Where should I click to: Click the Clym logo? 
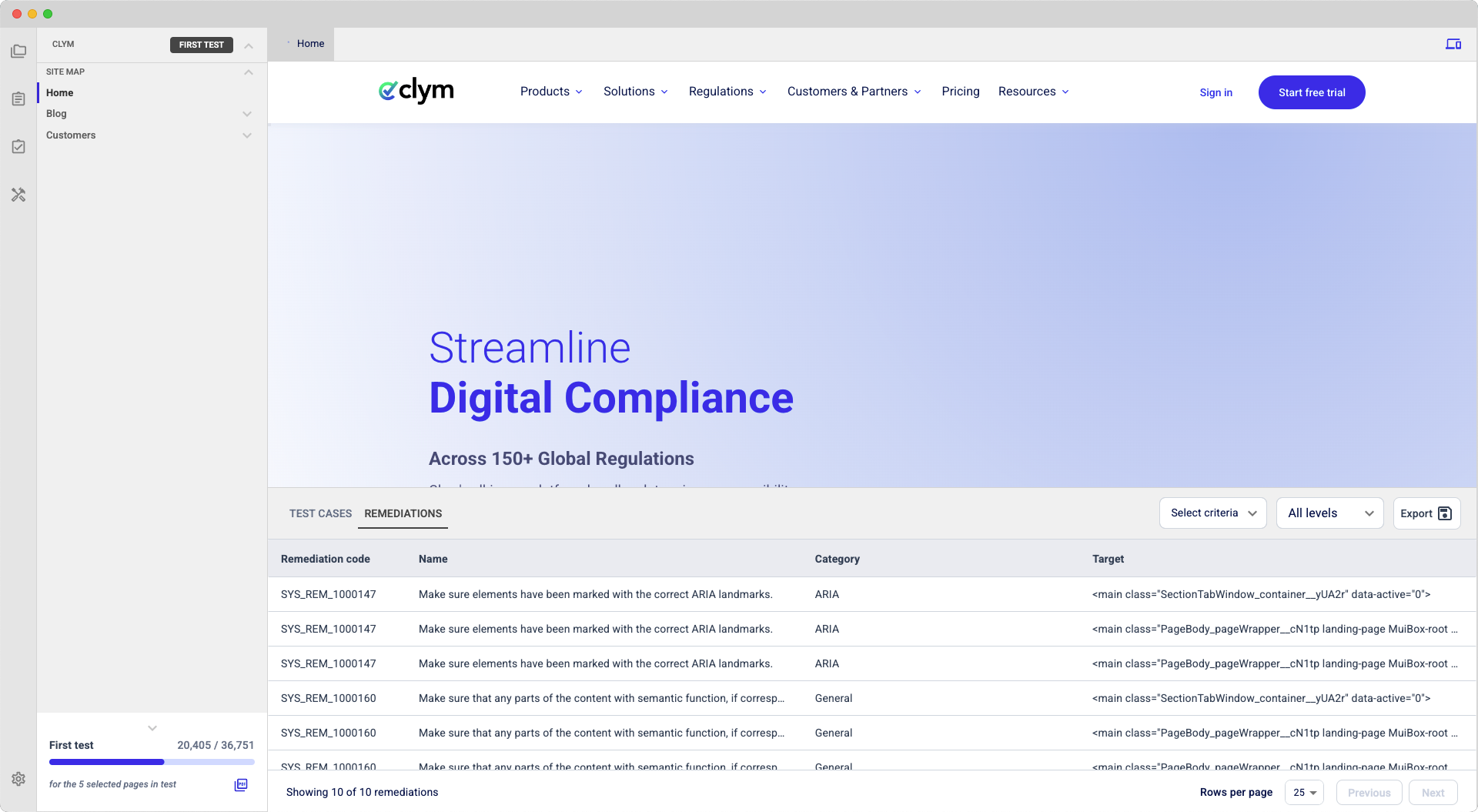pos(416,91)
